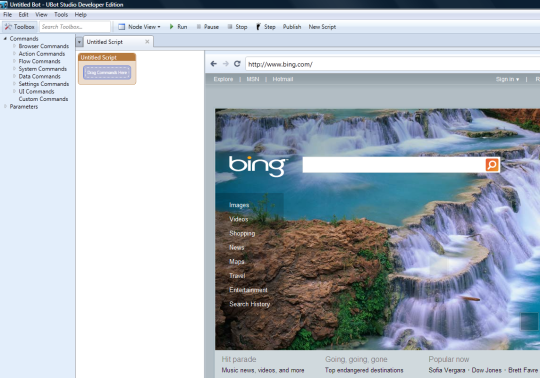Open the Help menu

tap(81, 14)
